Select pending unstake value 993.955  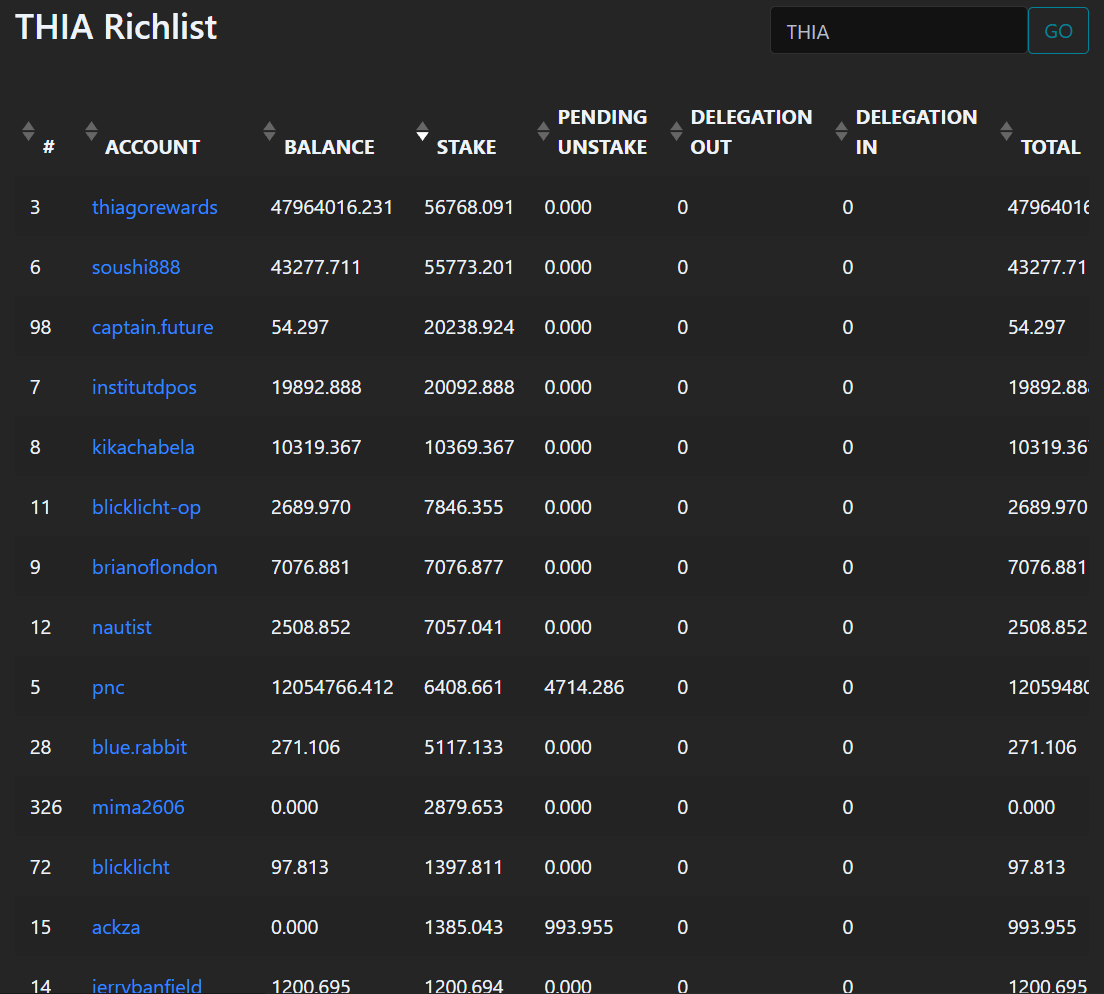(x=578, y=927)
